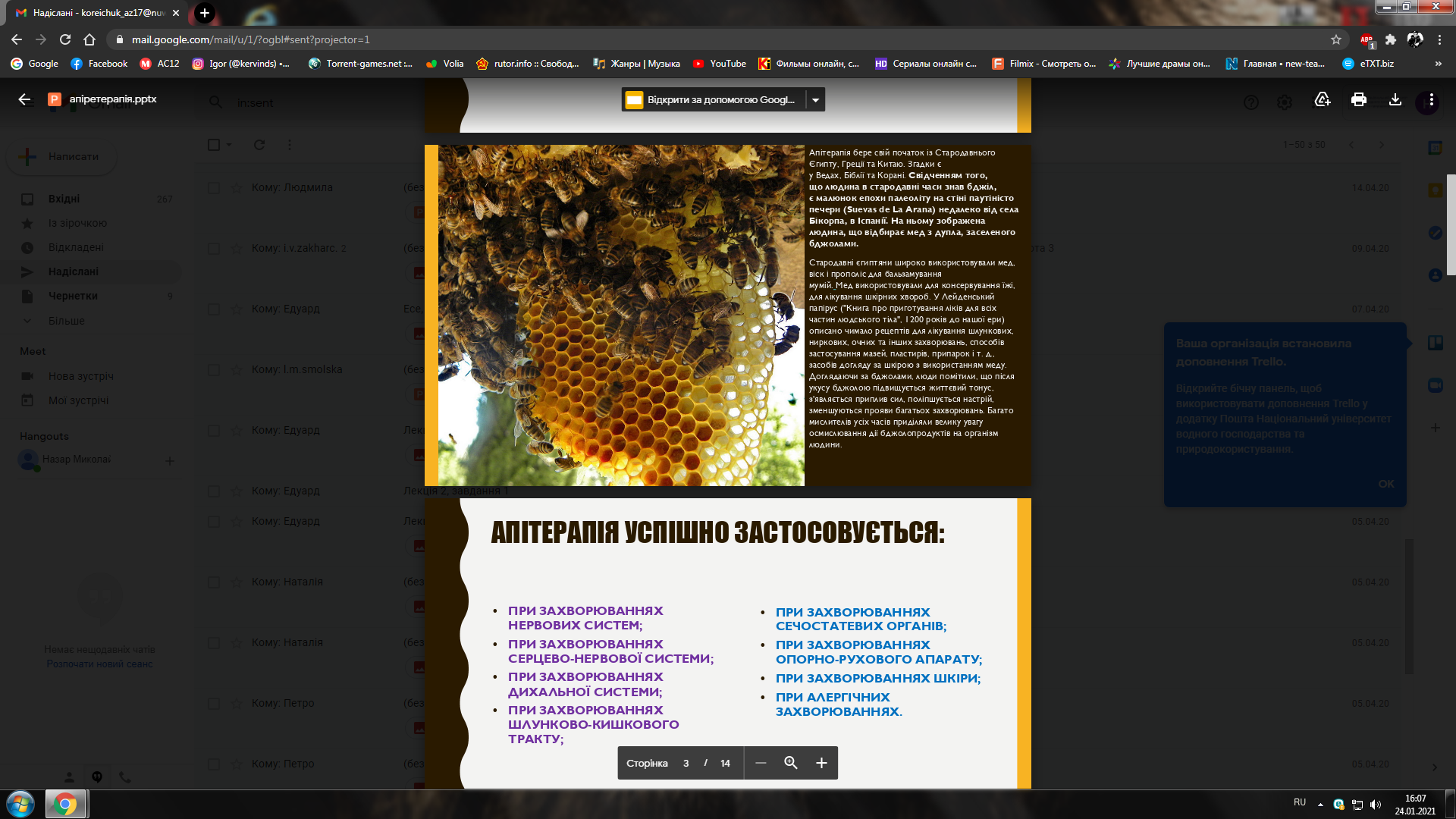Image resolution: width=1456 pixels, height=819 pixels.
Task: Reload the browser page
Action: 65,39
